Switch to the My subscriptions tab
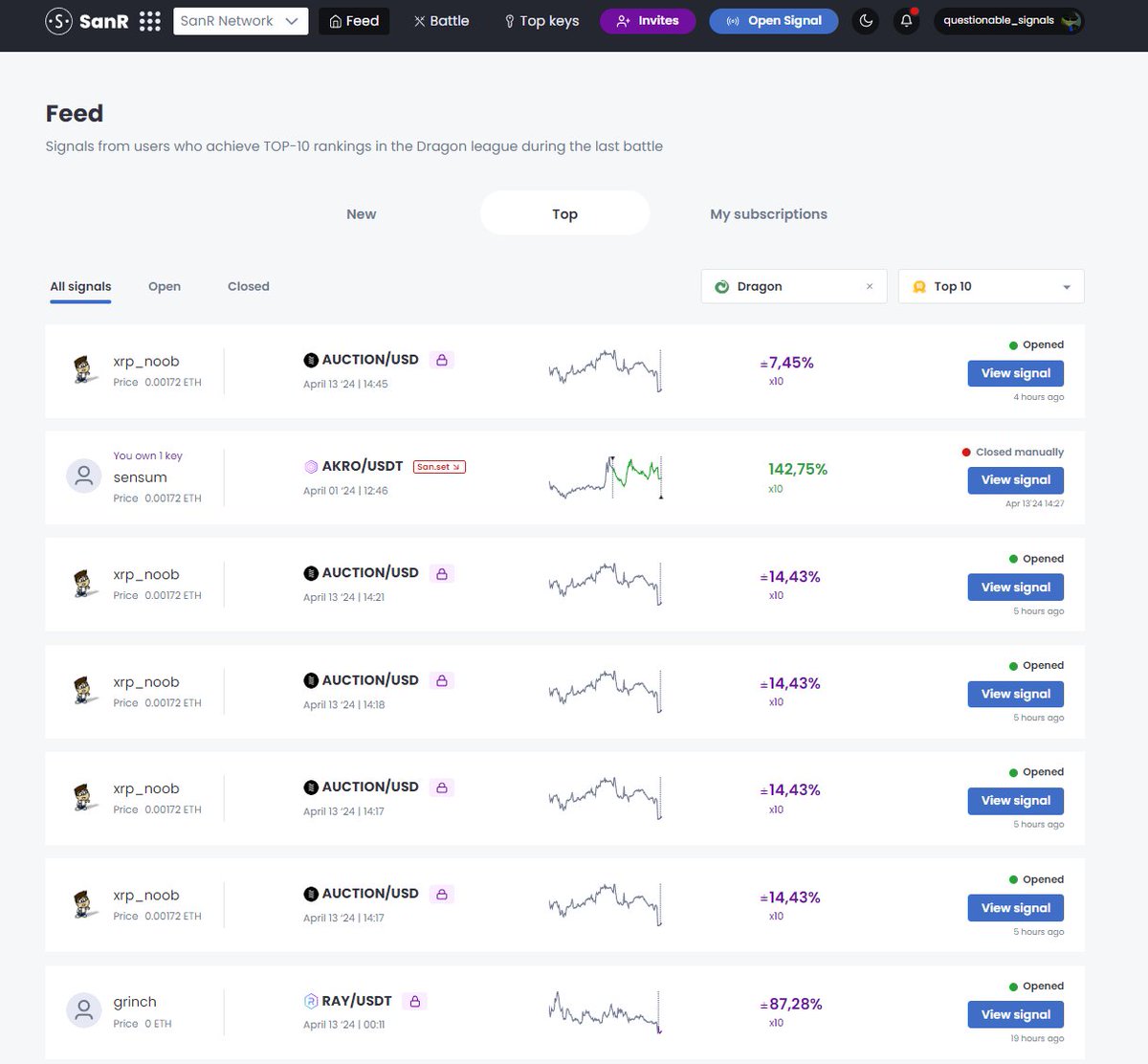The width and height of the screenshot is (1148, 1064). [768, 213]
